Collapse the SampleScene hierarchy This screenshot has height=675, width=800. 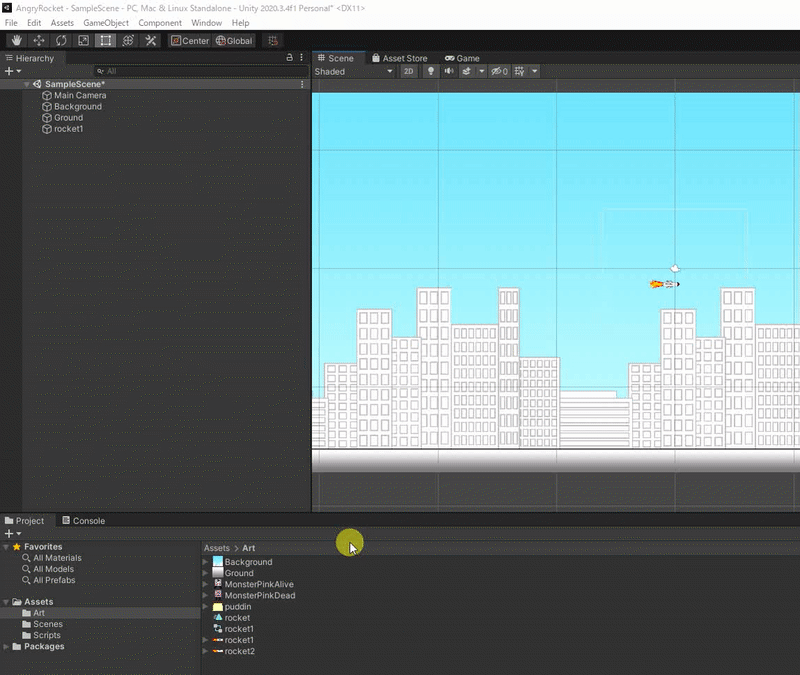(x=28, y=85)
